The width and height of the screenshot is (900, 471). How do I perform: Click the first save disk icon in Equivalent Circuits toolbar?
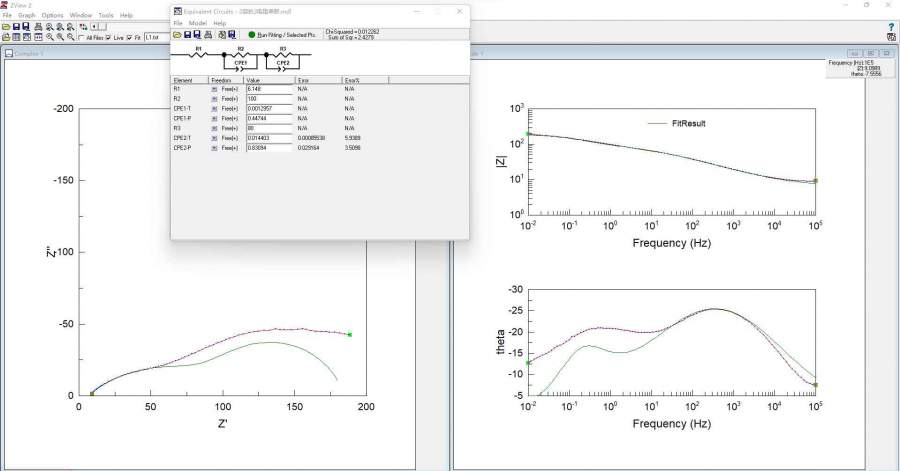[x=188, y=34]
